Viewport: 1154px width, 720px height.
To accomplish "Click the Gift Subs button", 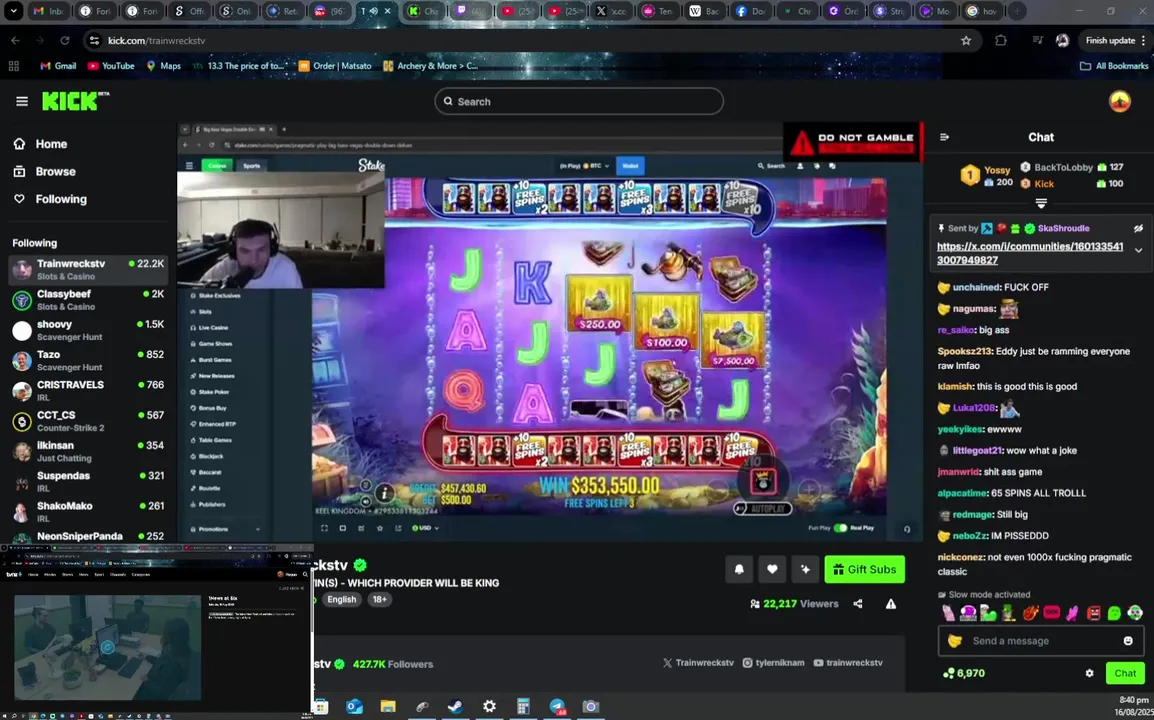I will tap(865, 569).
